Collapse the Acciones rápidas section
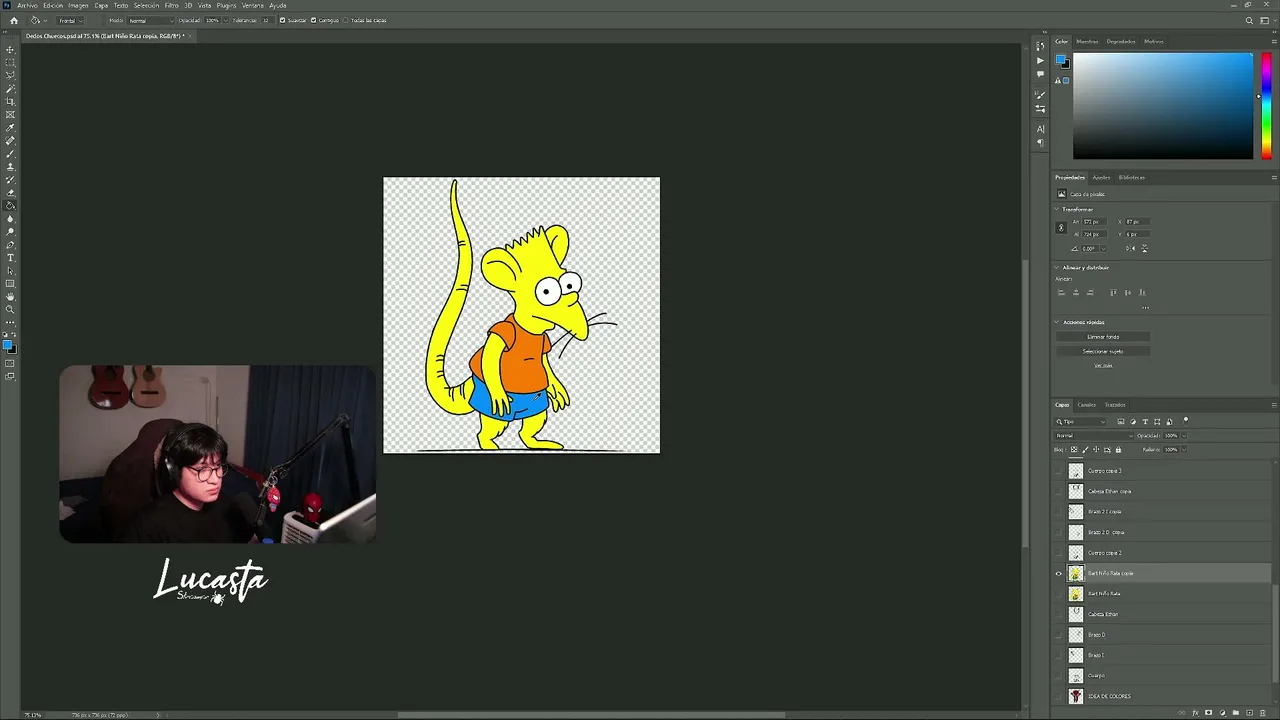Screen dimensions: 1280x720 1058,322
